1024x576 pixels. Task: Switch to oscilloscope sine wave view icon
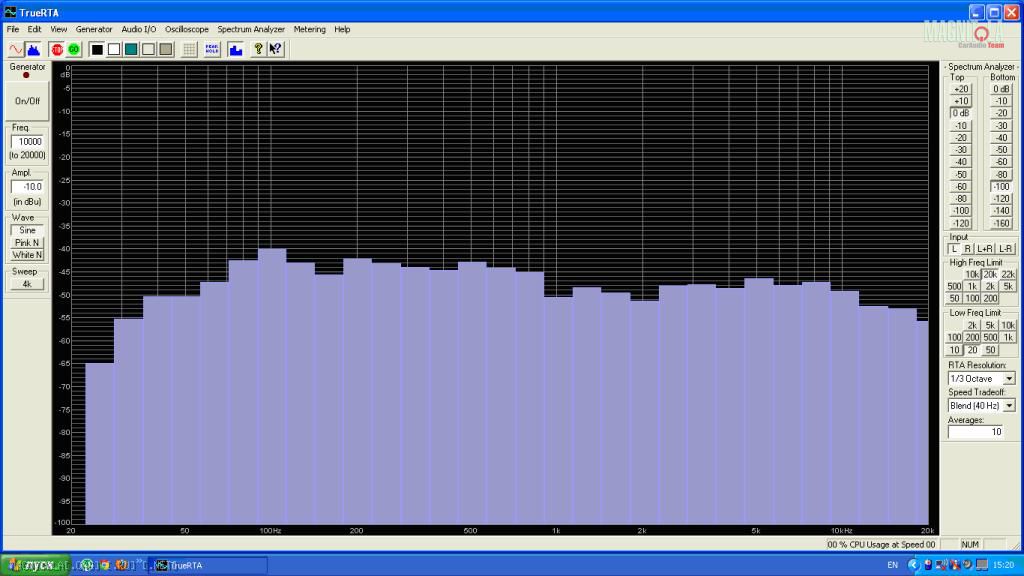tap(15, 49)
